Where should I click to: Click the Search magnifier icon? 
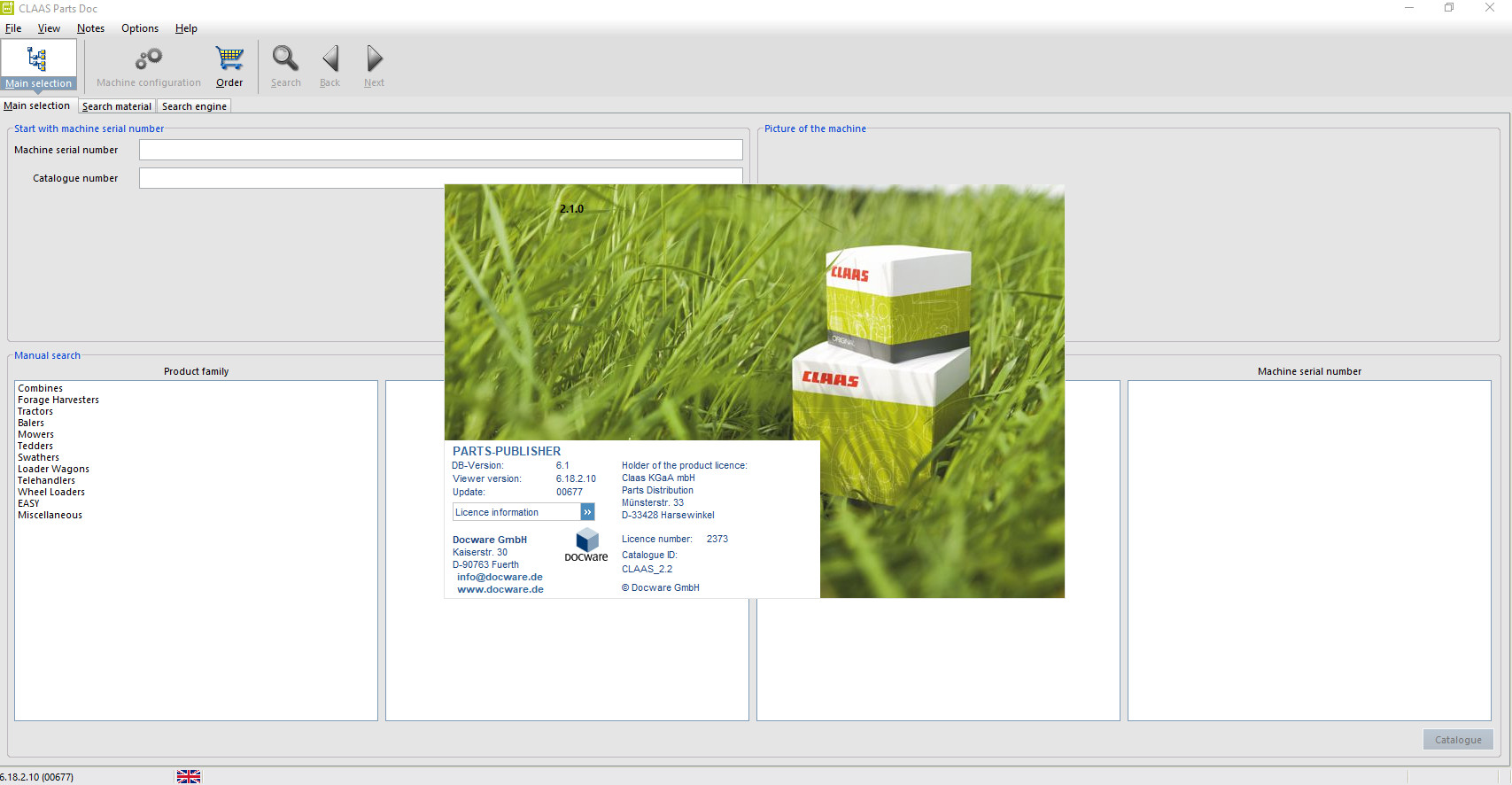tap(285, 58)
